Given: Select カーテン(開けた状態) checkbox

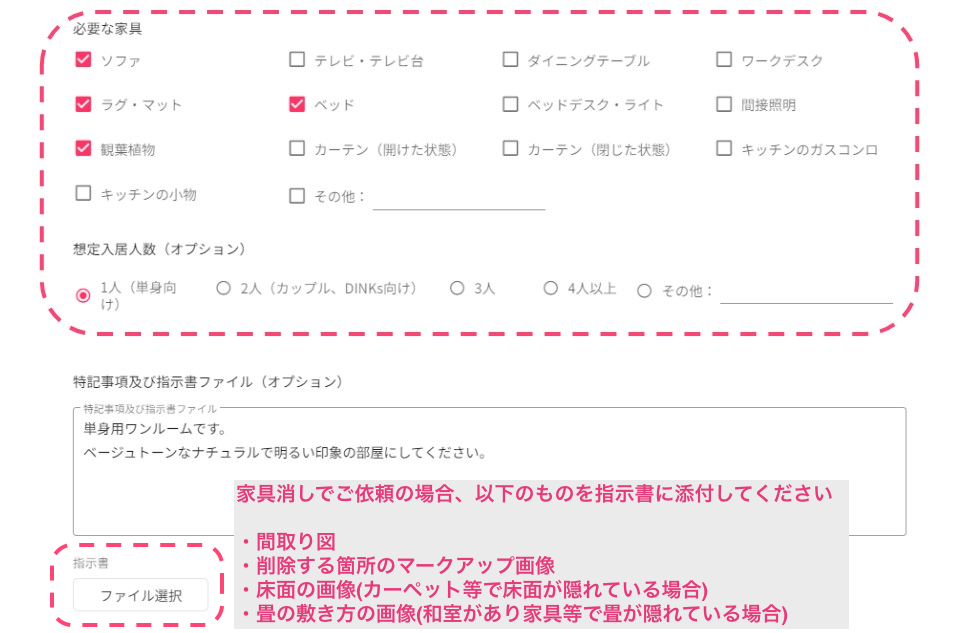Looking at the screenshot, I should click(x=297, y=149).
